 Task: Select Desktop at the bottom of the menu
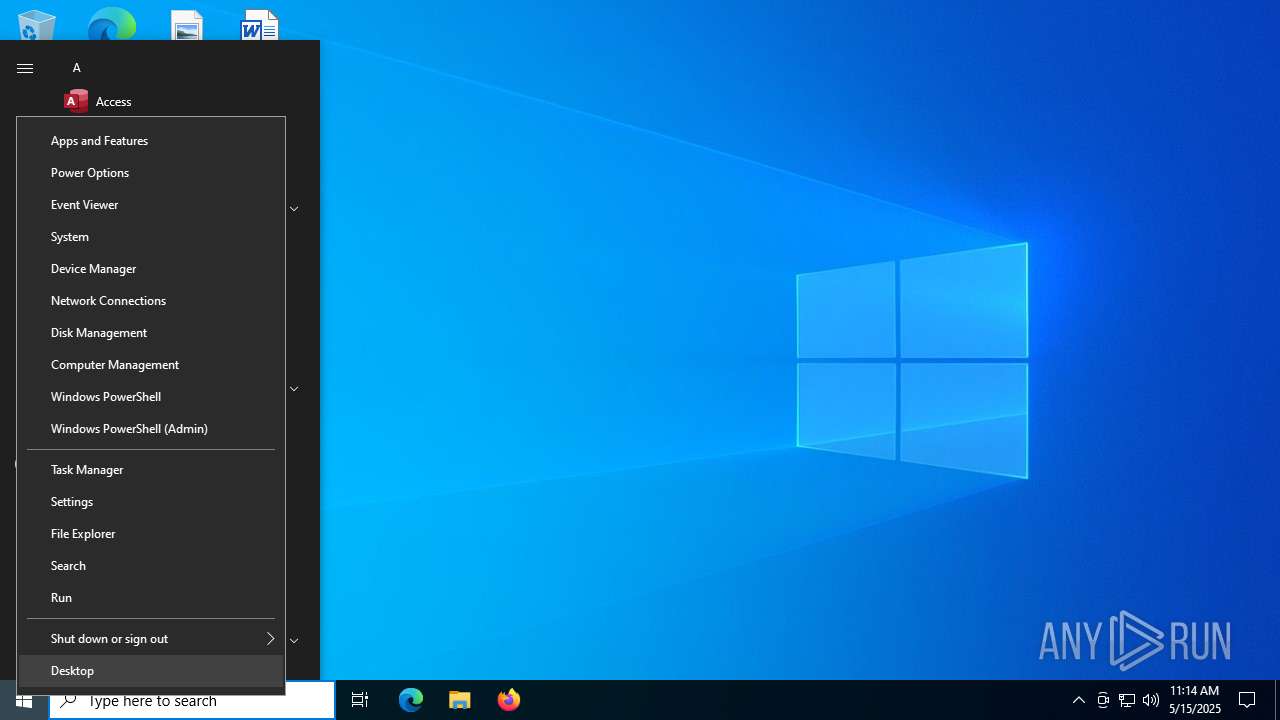pos(151,671)
